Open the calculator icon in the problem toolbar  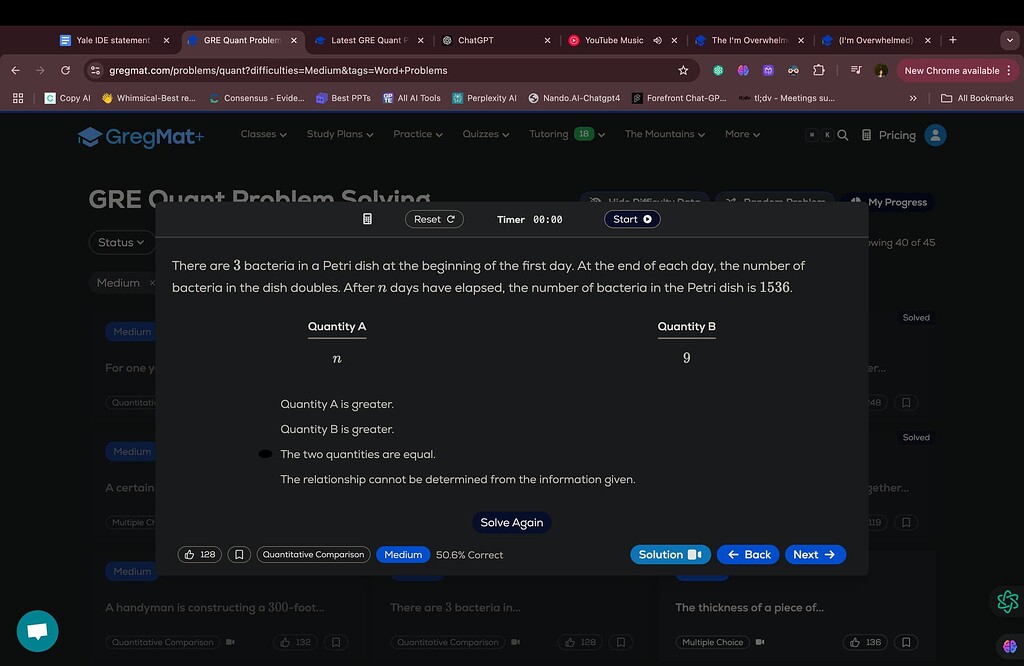click(x=367, y=219)
